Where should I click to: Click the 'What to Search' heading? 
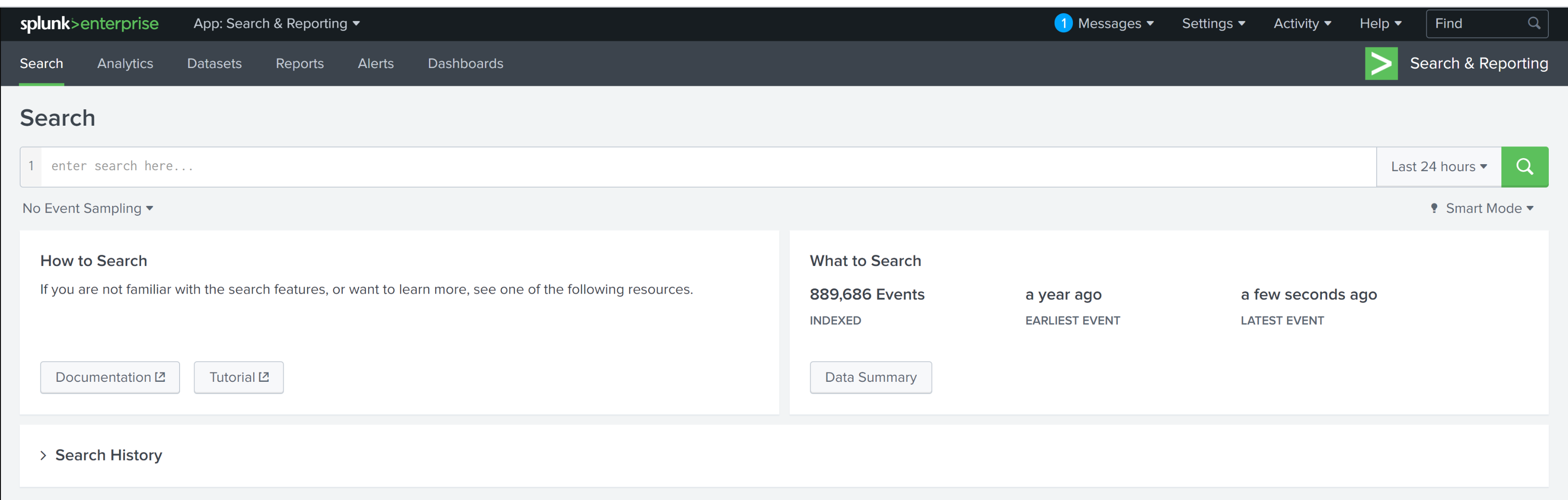point(865,261)
